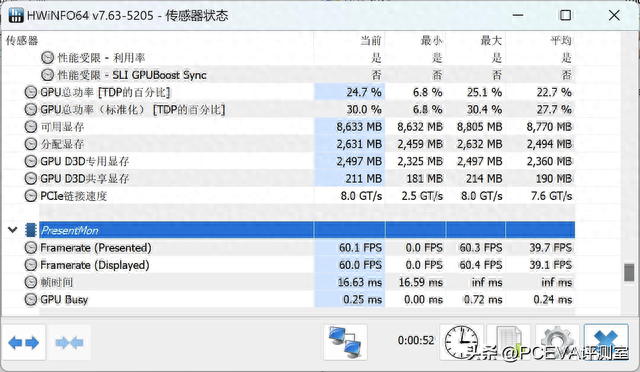Click the log file document icon

tap(509, 342)
